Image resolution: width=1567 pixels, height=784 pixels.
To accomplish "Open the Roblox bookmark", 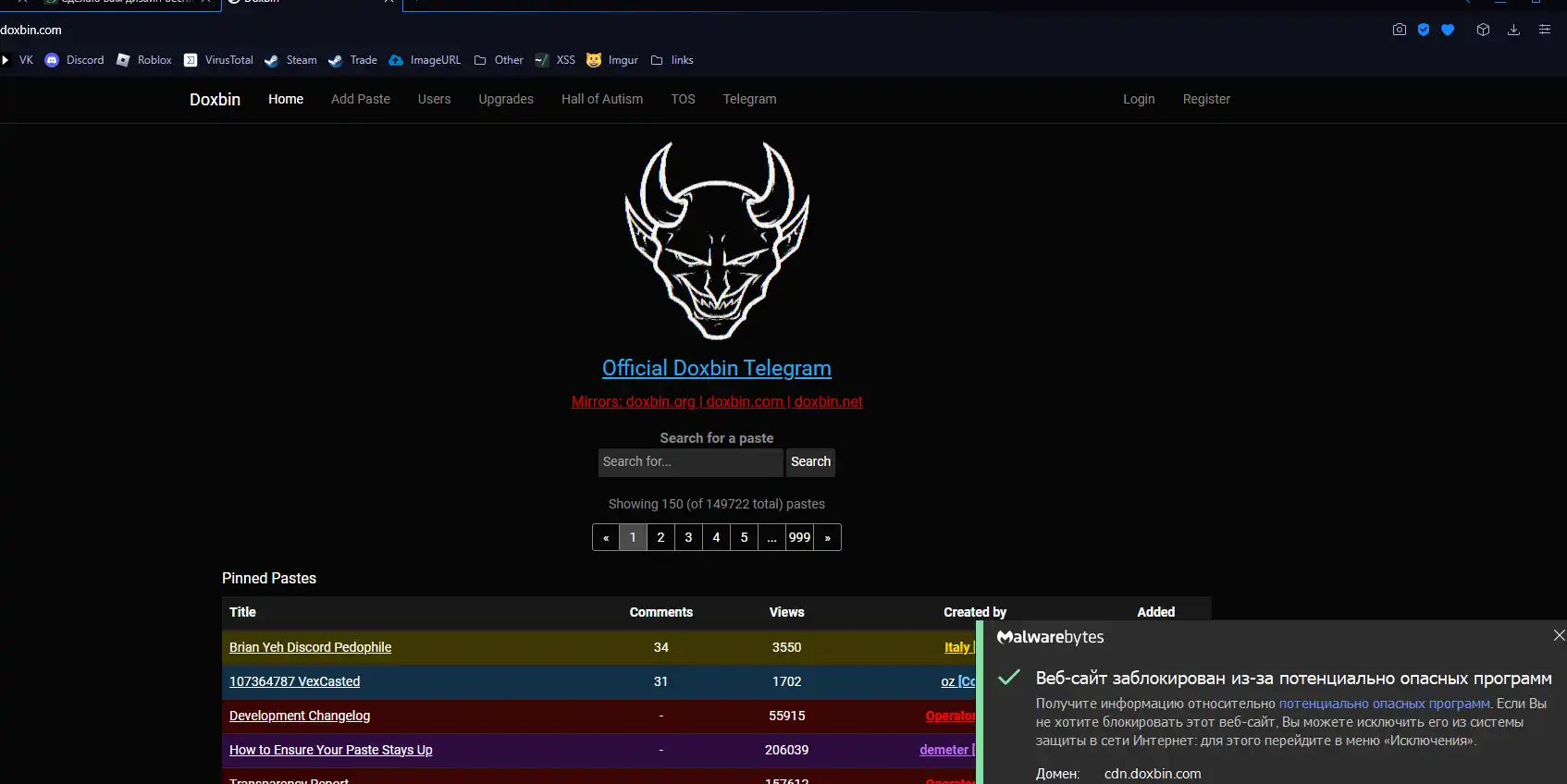I will pos(144,60).
